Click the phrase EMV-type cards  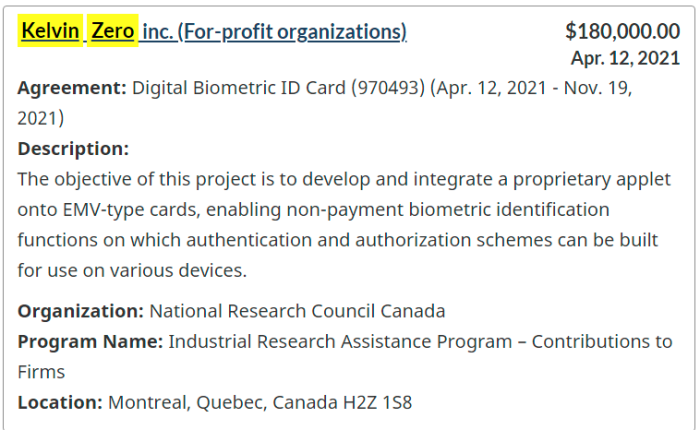coord(131,209)
